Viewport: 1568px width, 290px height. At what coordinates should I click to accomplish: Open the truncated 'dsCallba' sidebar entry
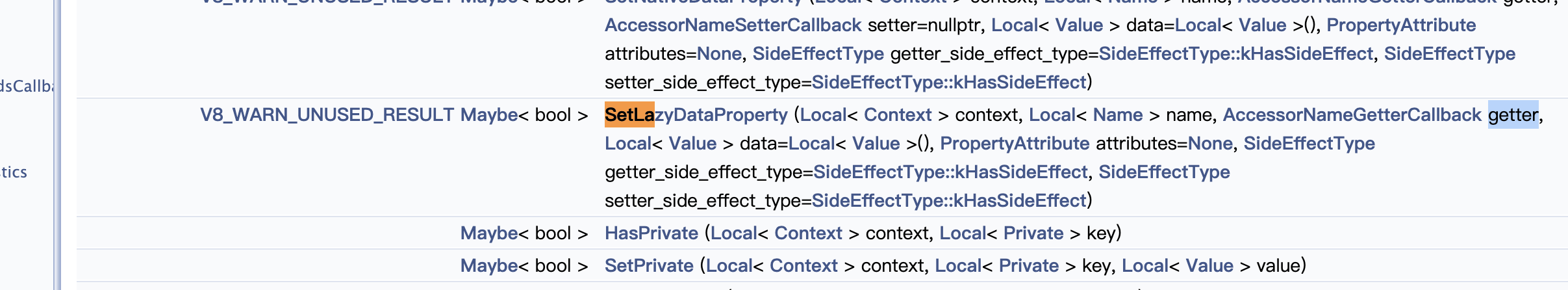click(26, 86)
